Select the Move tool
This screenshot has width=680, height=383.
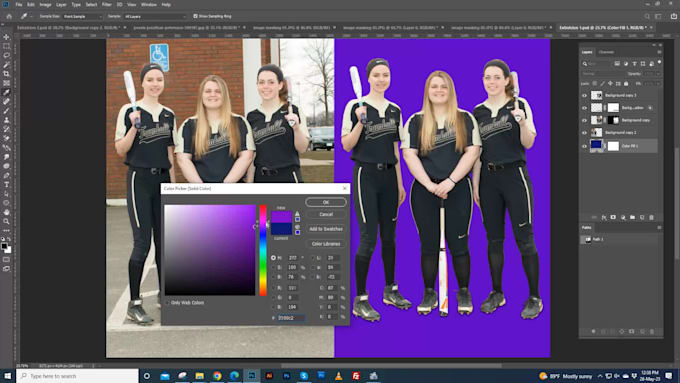(x=6, y=37)
